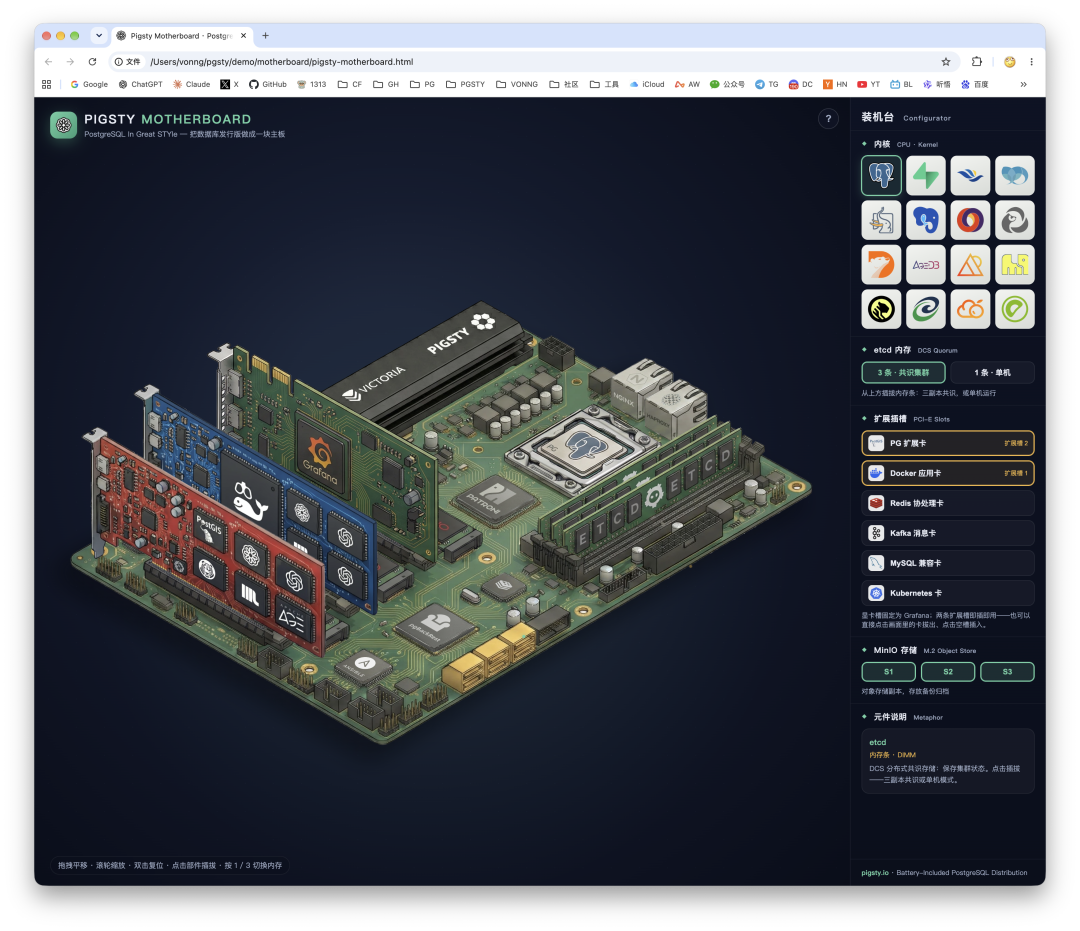
Task: Choose the yellow twin-elephant kernel tile
Action: click(1015, 264)
